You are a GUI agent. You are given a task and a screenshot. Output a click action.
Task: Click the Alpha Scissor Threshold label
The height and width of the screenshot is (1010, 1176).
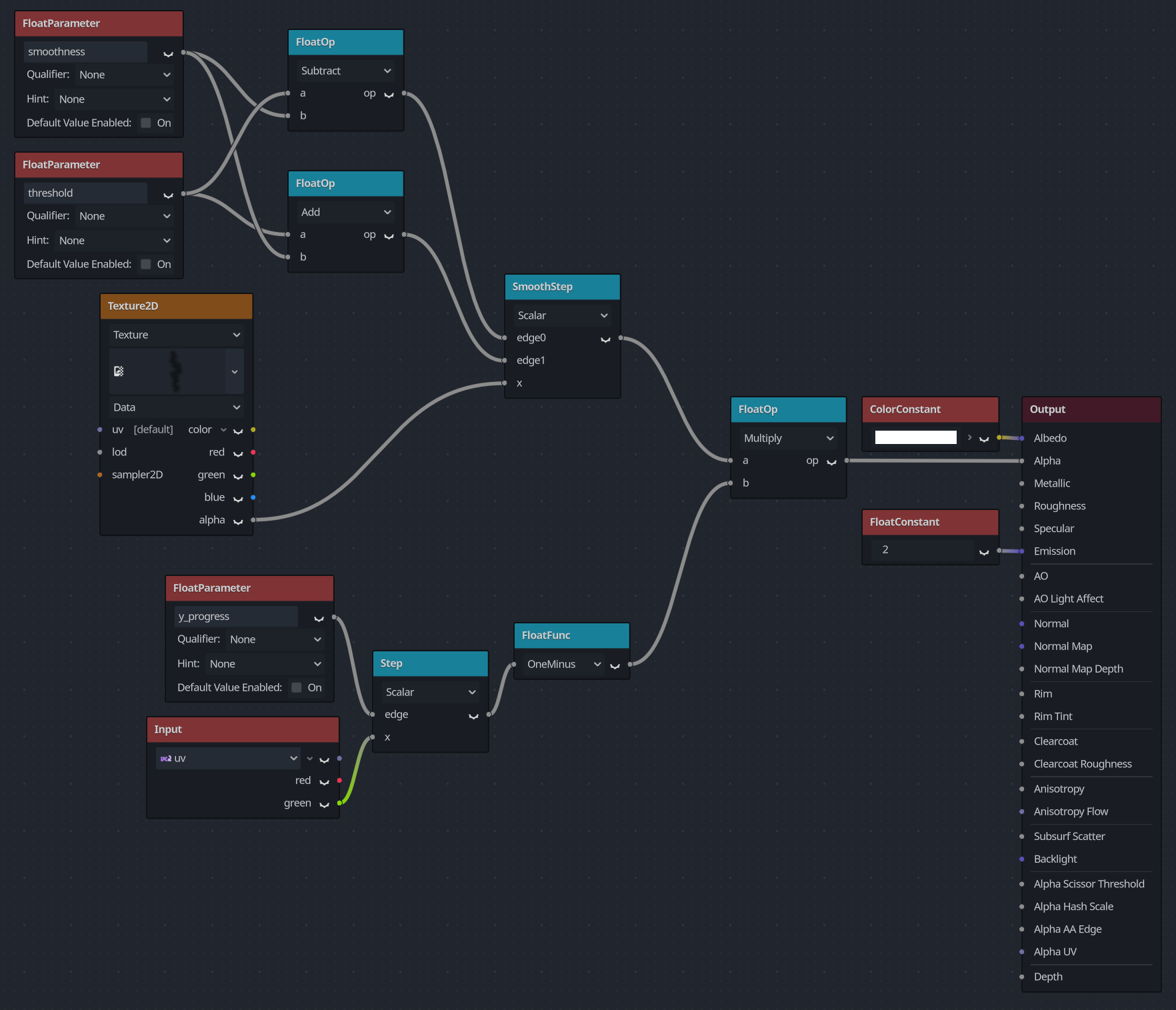tap(1089, 884)
